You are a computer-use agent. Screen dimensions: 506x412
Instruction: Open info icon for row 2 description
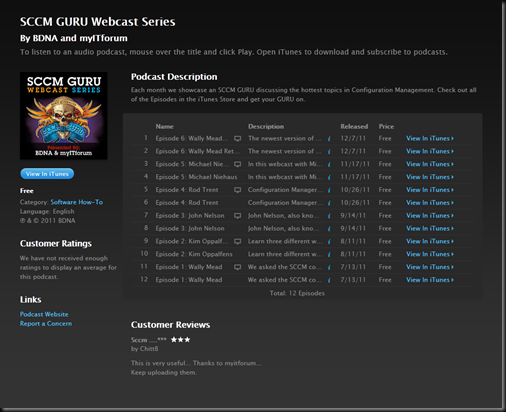click(x=329, y=152)
